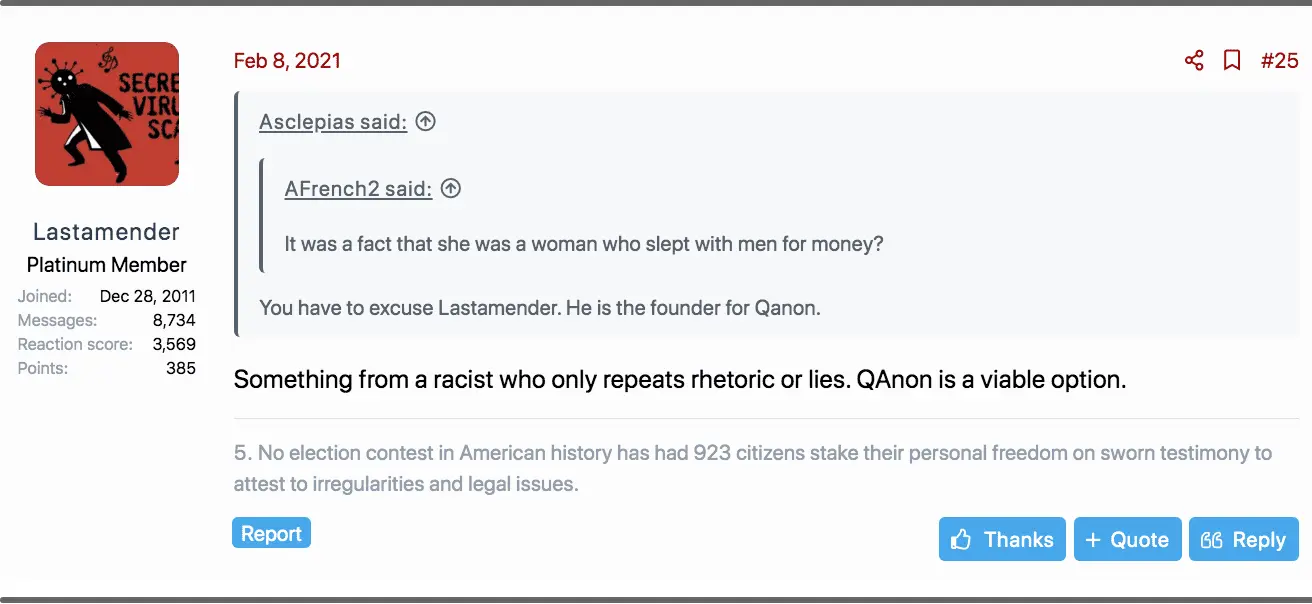Report this post
The height and width of the screenshot is (604, 1312).
pos(271,534)
